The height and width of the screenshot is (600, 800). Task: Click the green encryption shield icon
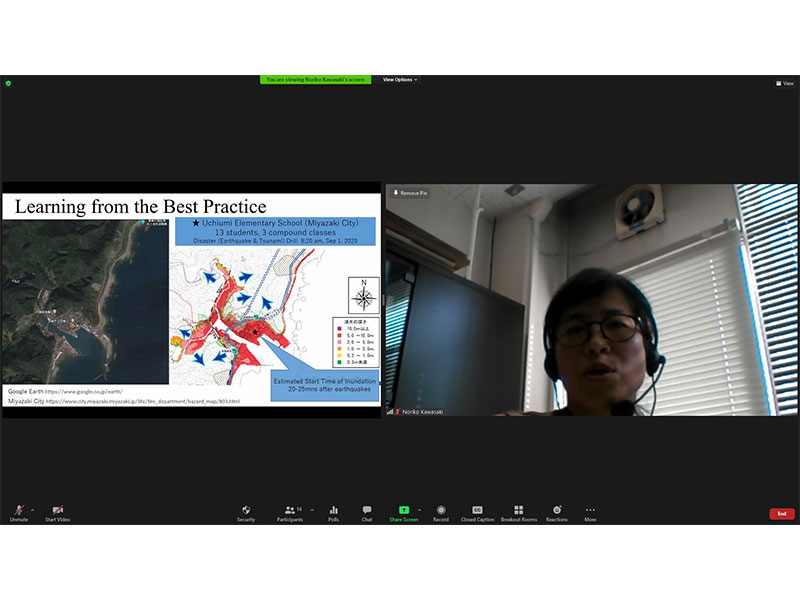coord(8,83)
